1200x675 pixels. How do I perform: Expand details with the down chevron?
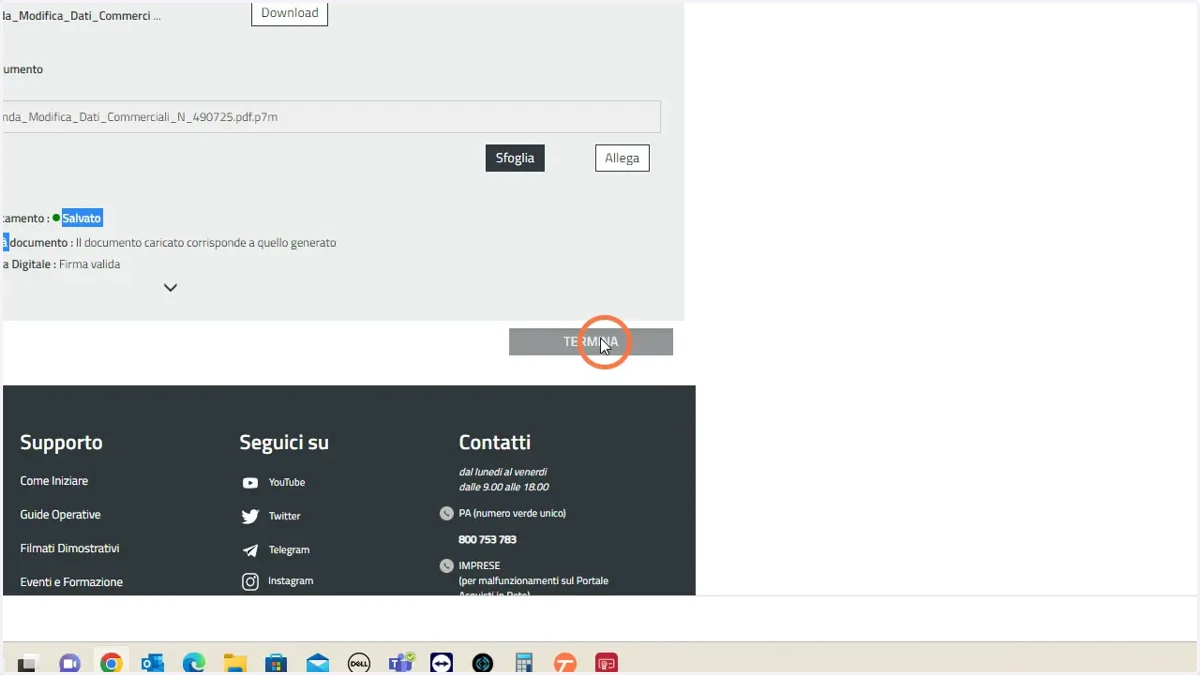click(170, 288)
